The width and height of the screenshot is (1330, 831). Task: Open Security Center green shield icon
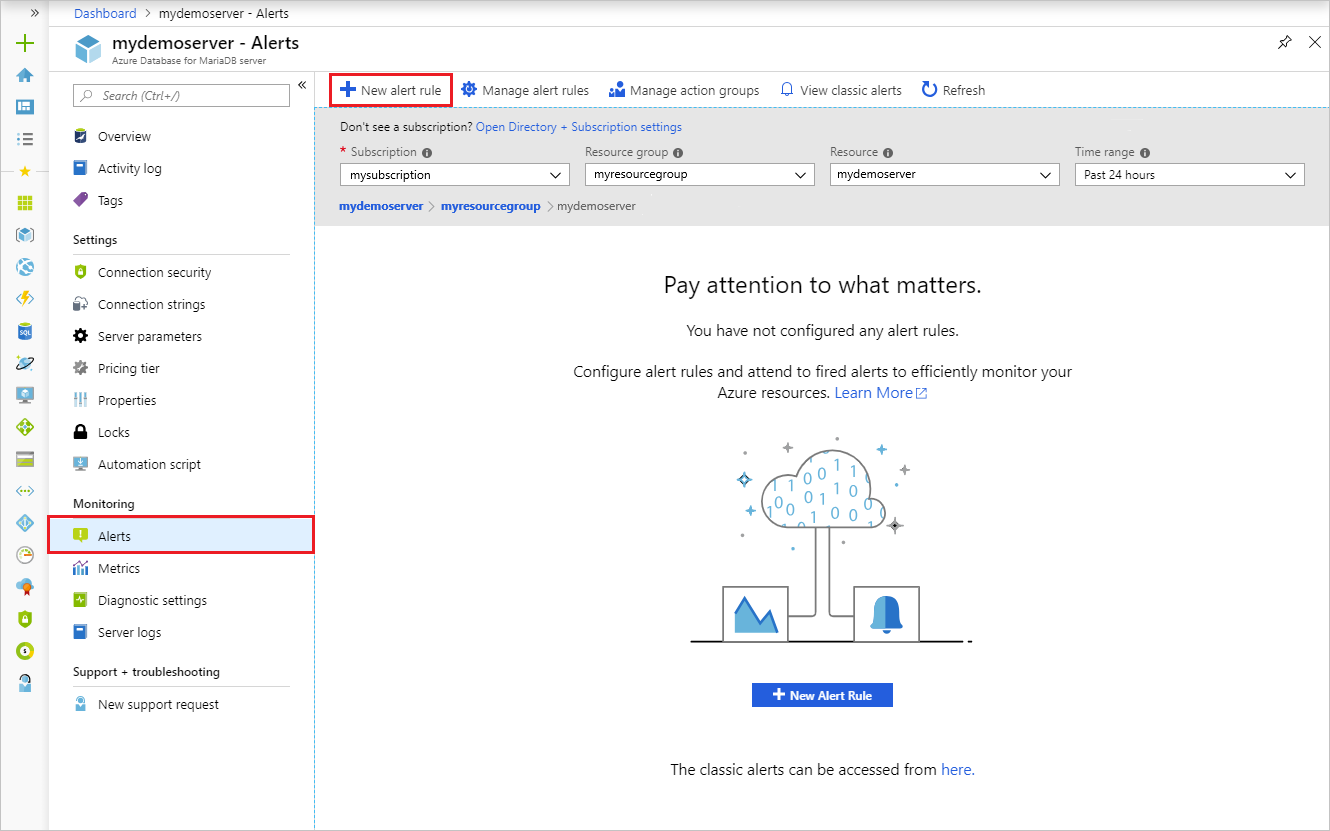pos(25,619)
